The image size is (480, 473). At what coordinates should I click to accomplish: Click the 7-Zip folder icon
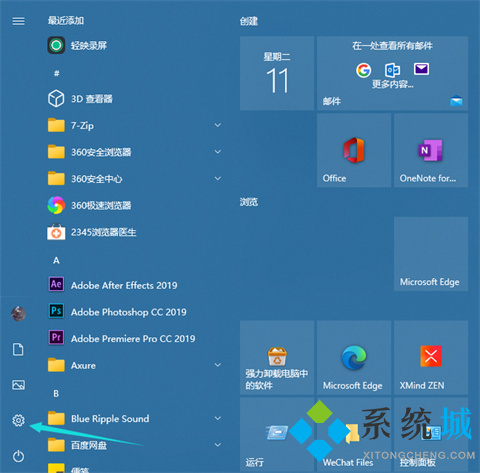pyautogui.click(x=56, y=125)
